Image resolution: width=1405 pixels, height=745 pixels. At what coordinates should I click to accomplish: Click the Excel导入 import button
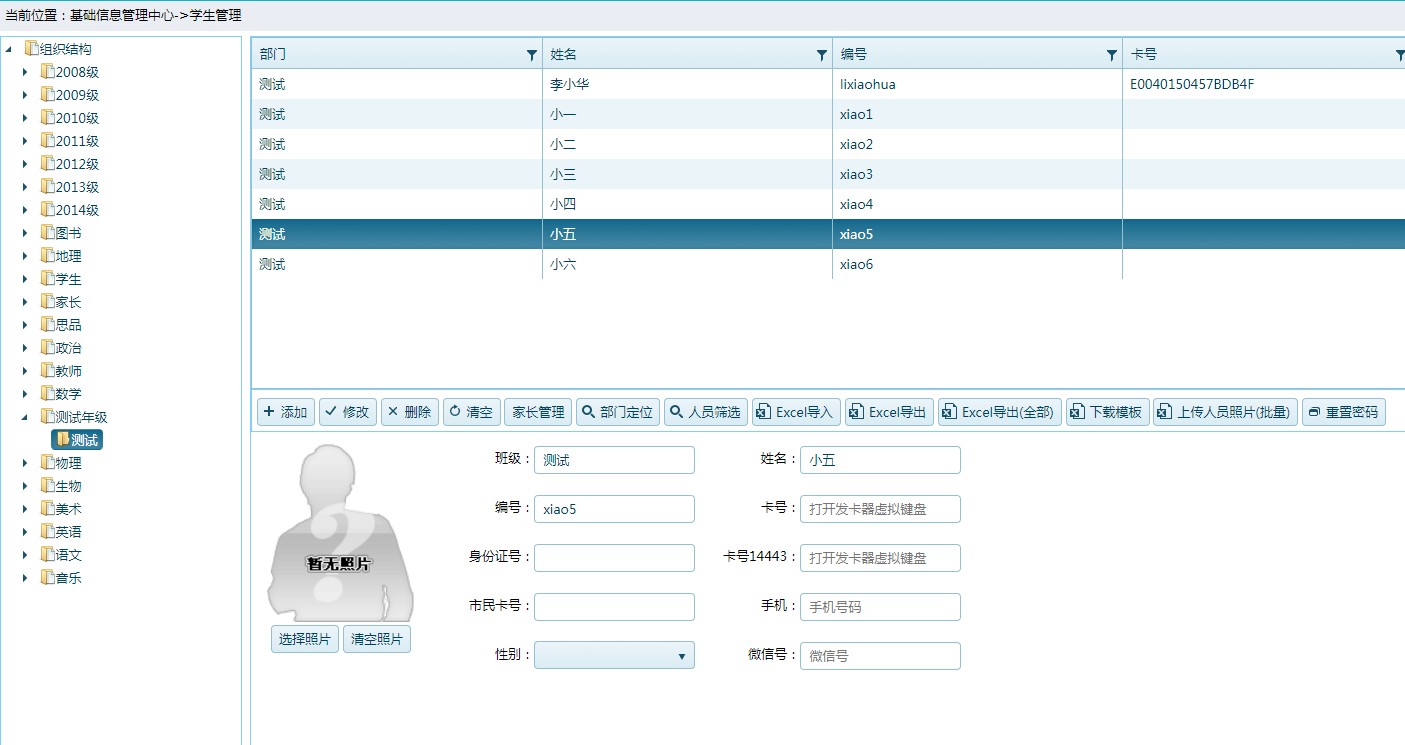pos(796,412)
